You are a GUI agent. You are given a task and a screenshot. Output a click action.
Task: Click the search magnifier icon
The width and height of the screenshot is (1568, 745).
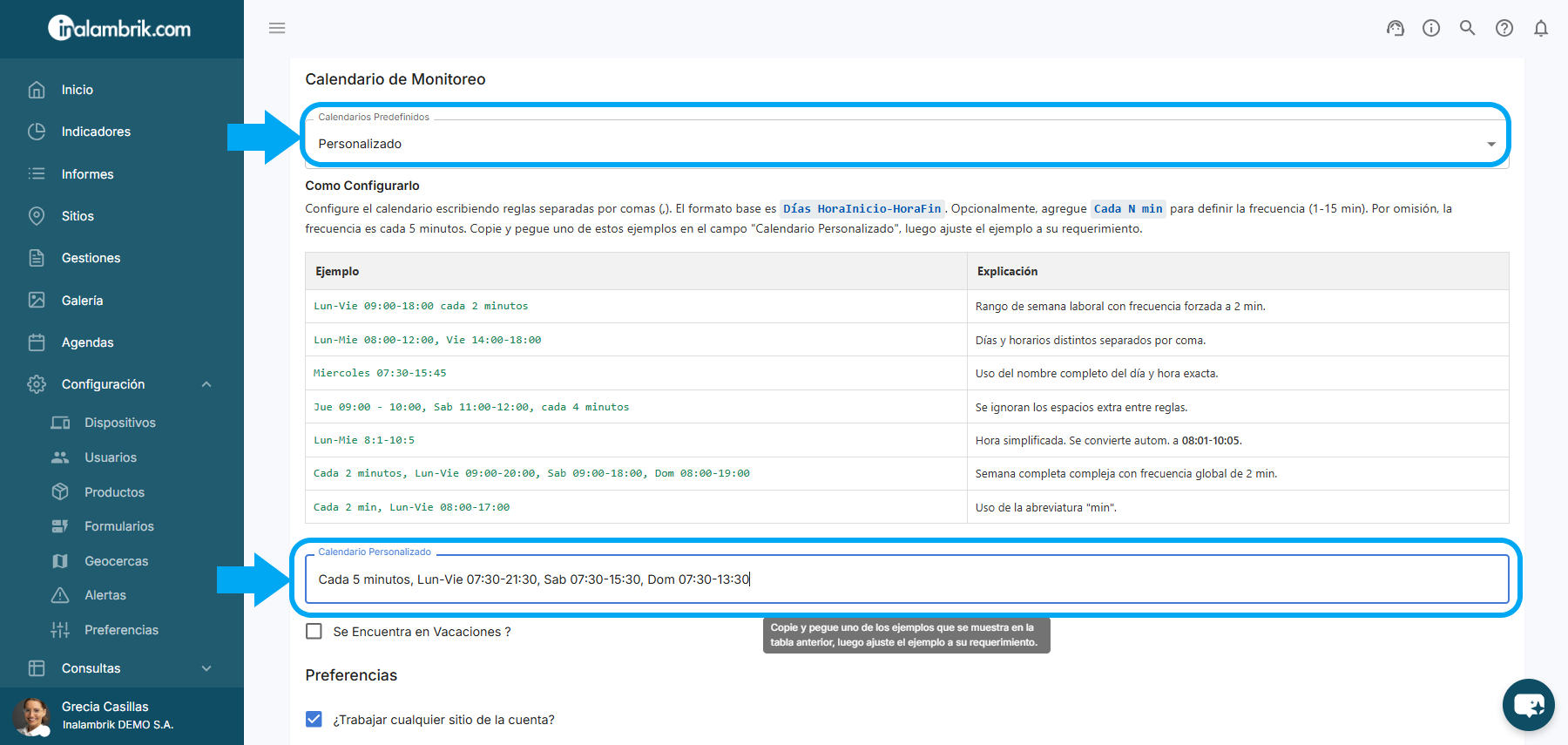click(x=1468, y=28)
